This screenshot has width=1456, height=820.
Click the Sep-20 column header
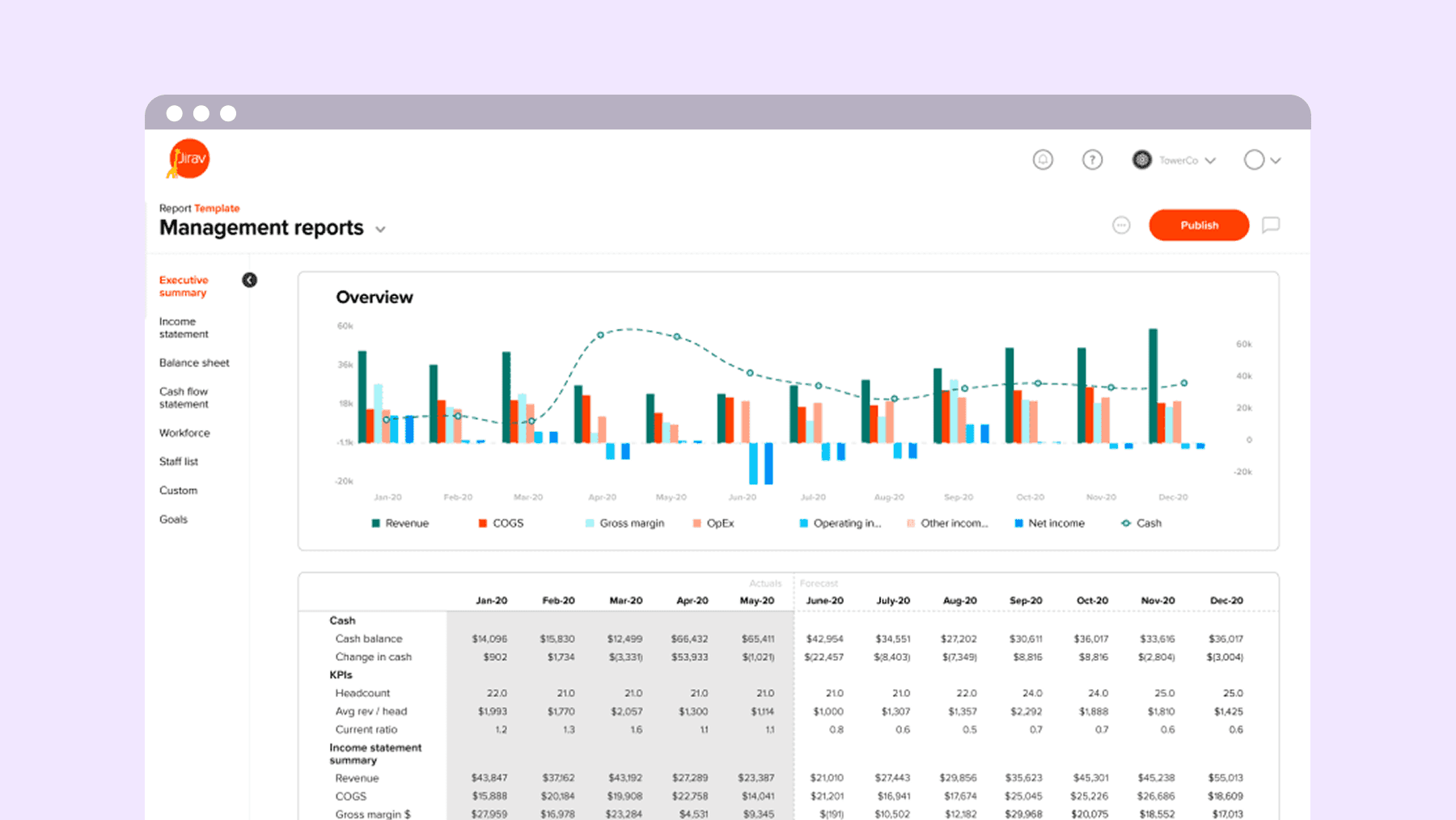(1026, 601)
